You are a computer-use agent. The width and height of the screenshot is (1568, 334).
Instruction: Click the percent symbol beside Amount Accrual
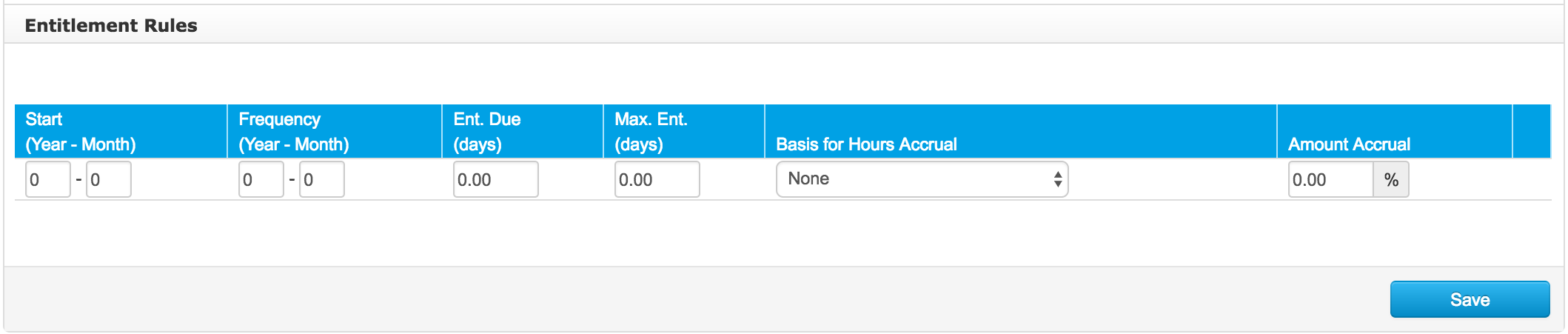[1392, 179]
